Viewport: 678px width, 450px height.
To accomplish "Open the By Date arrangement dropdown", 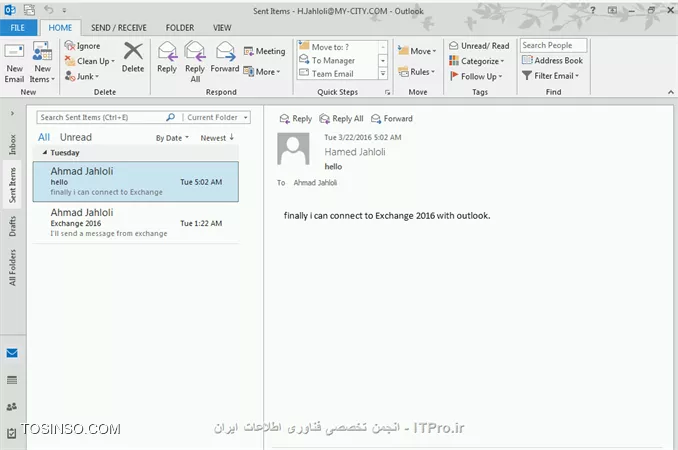I will [x=172, y=138].
